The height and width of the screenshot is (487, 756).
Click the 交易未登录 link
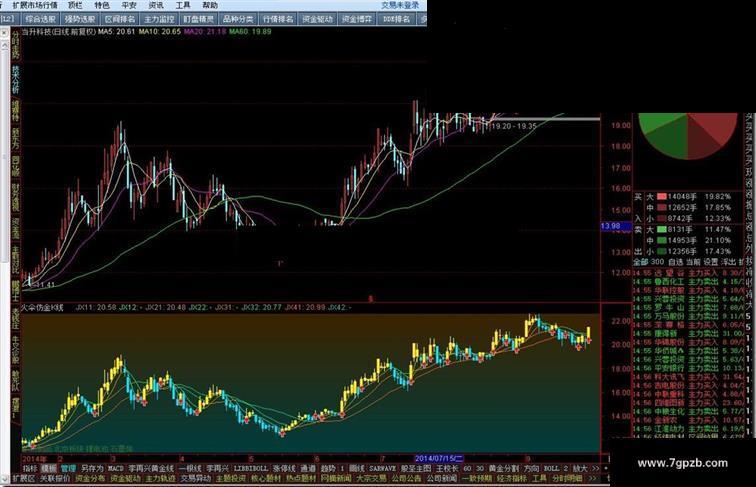(400, 5)
